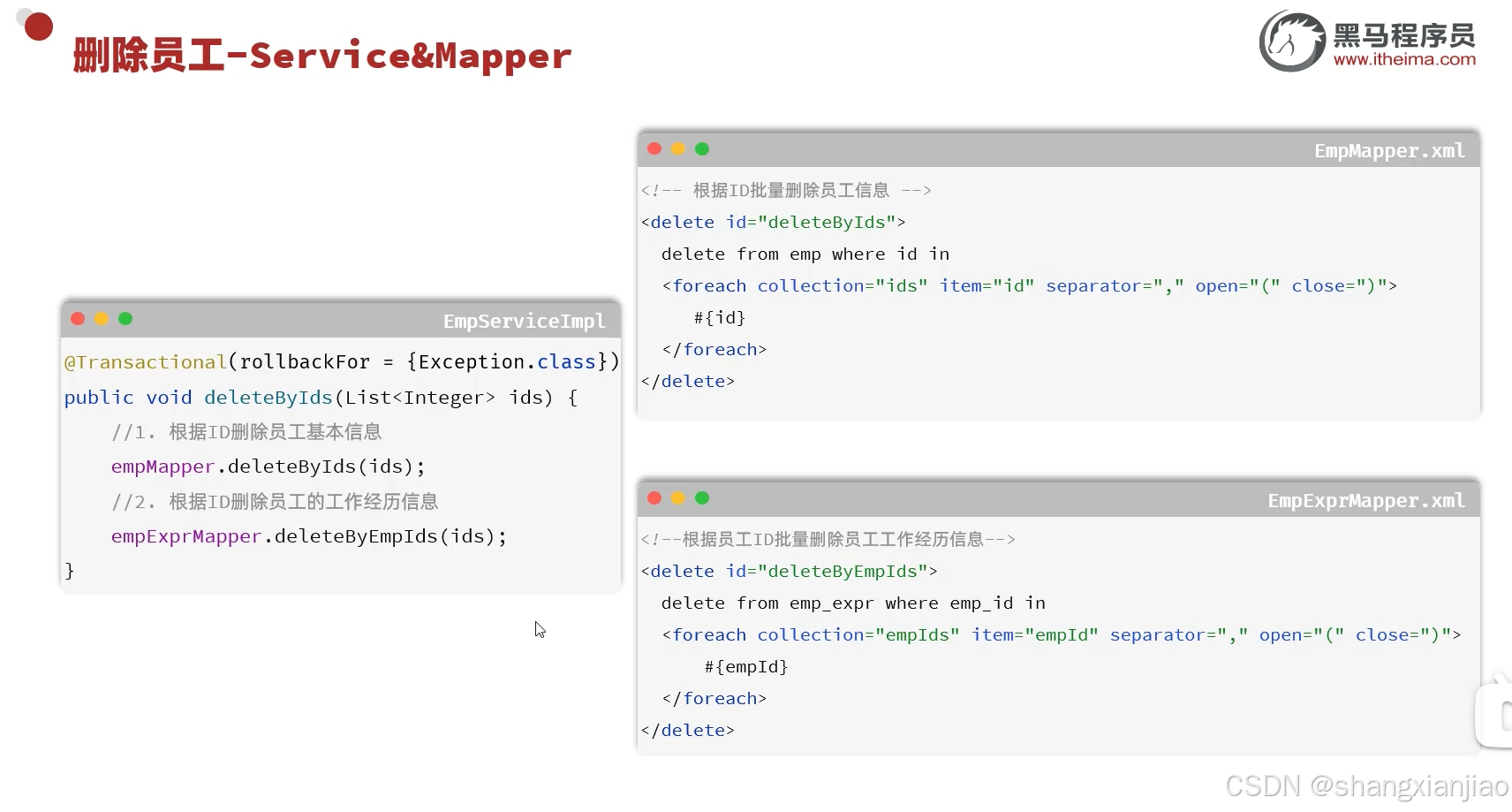Screen dimensions: 1512x812
Task: Click the green zoom dot on EmpServiceImpl window
Action: (126, 319)
